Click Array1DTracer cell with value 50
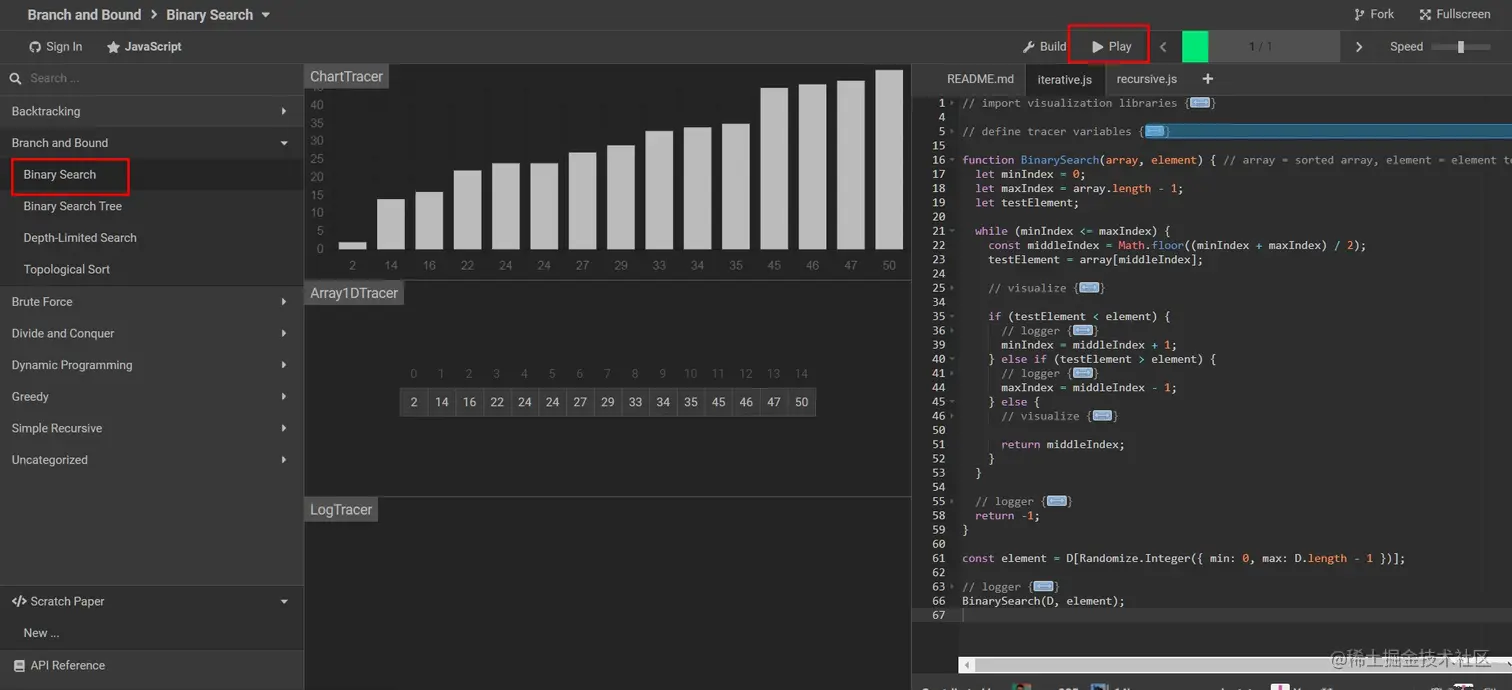 point(802,402)
